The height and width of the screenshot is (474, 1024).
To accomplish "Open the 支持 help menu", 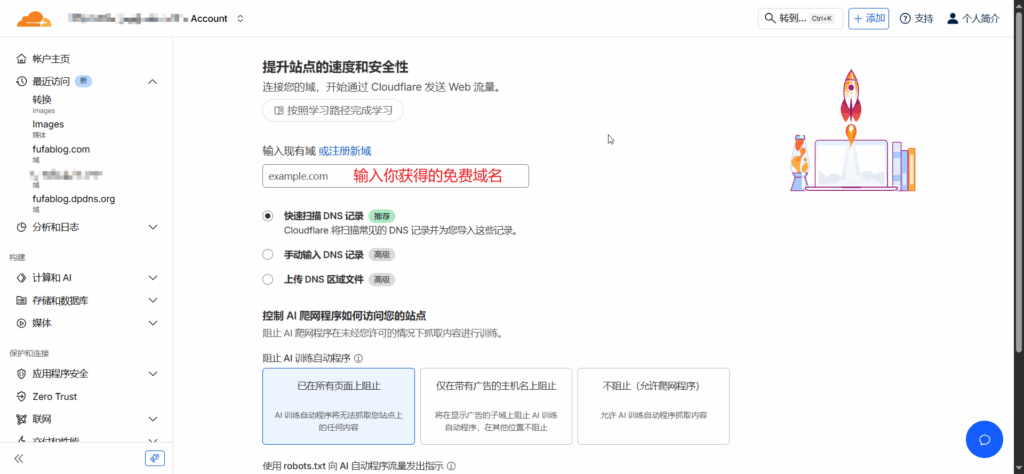I will click(916, 18).
